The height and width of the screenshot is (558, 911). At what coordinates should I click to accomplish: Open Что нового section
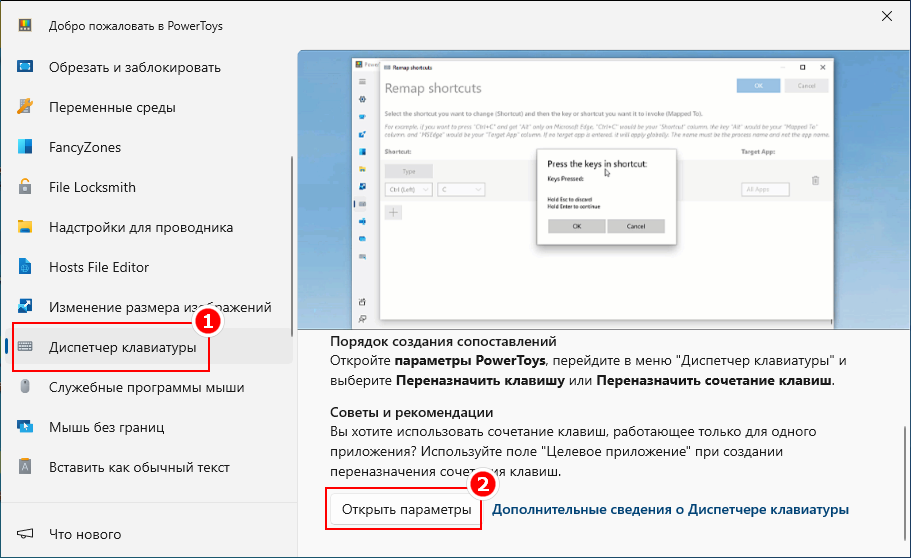pos(149,534)
